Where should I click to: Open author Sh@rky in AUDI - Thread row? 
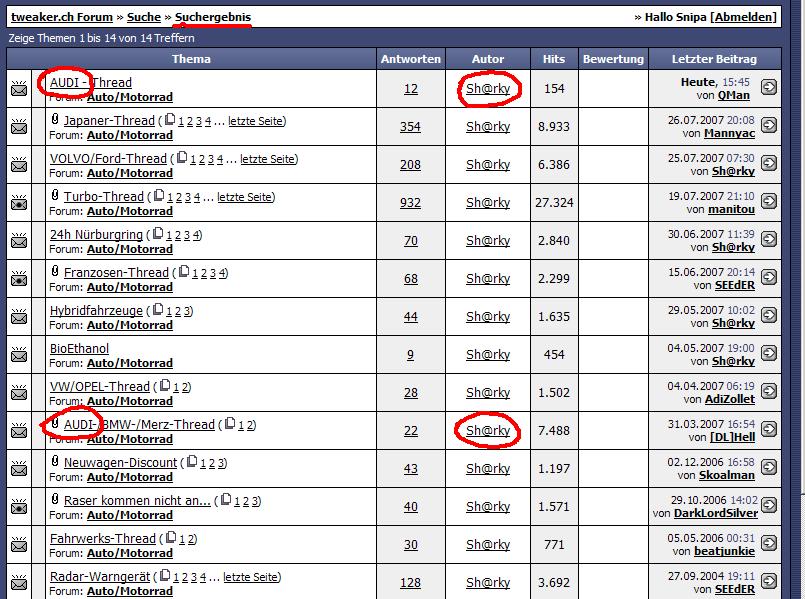pyautogui.click(x=487, y=89)
